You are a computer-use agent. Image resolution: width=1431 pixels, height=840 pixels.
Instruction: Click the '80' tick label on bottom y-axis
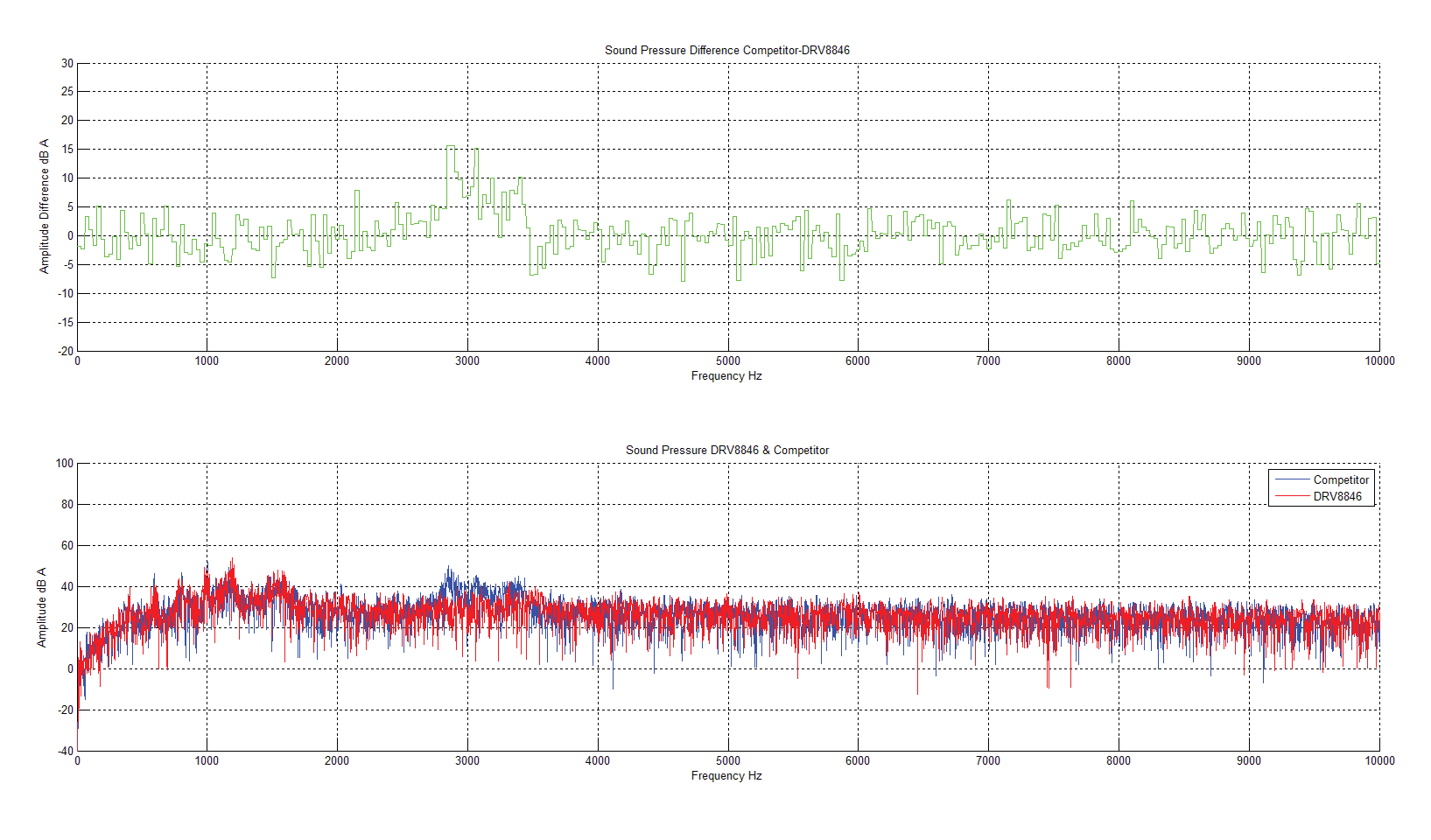[x=67, y=504]
